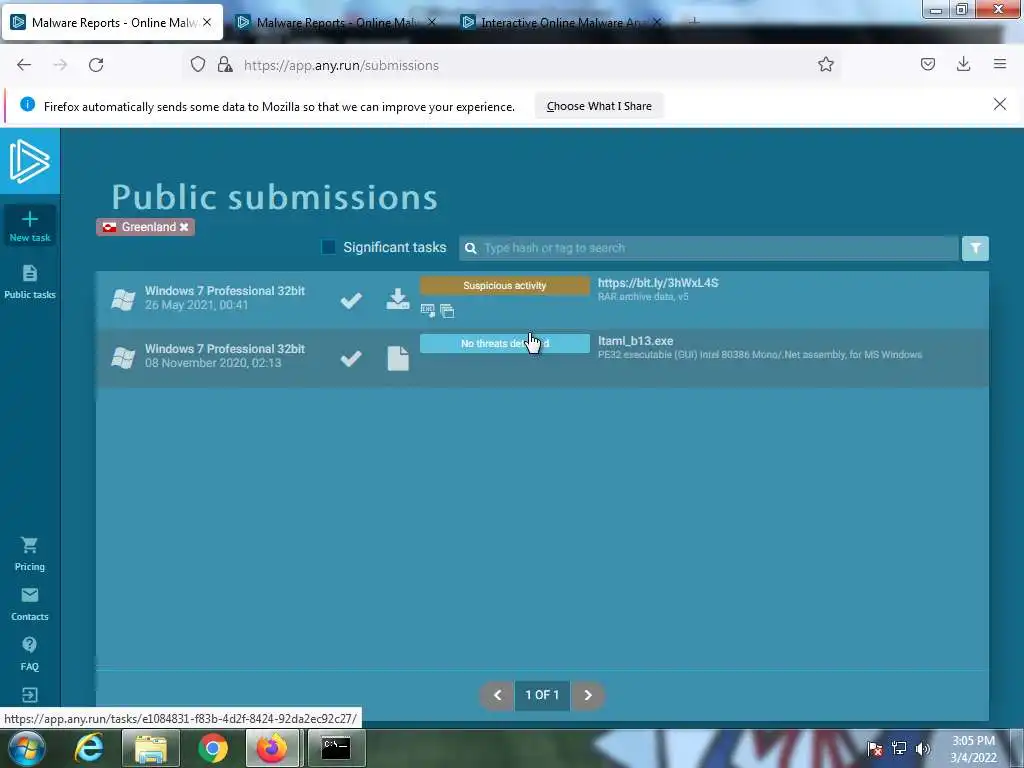Launch Google Chrome from taskbar
This screenshot has height=768, width=1024.
(213, 748)
